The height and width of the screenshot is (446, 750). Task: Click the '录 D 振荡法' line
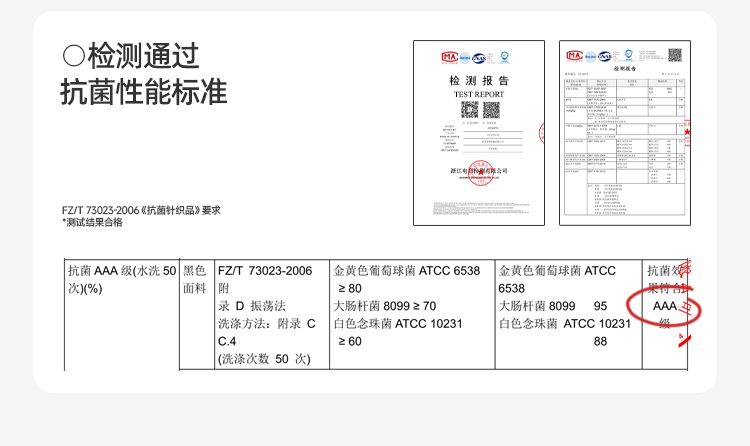click(252, 306)
